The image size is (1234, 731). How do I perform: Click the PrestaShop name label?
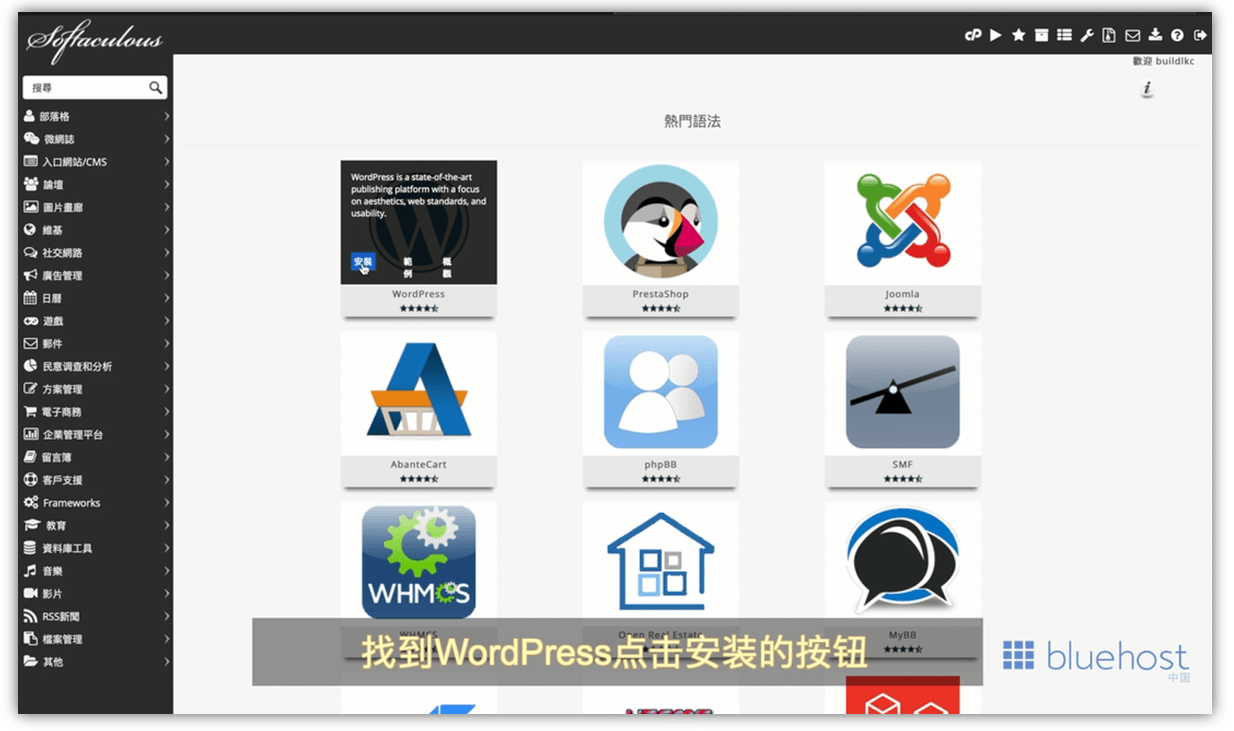click(x=661, y=294)
